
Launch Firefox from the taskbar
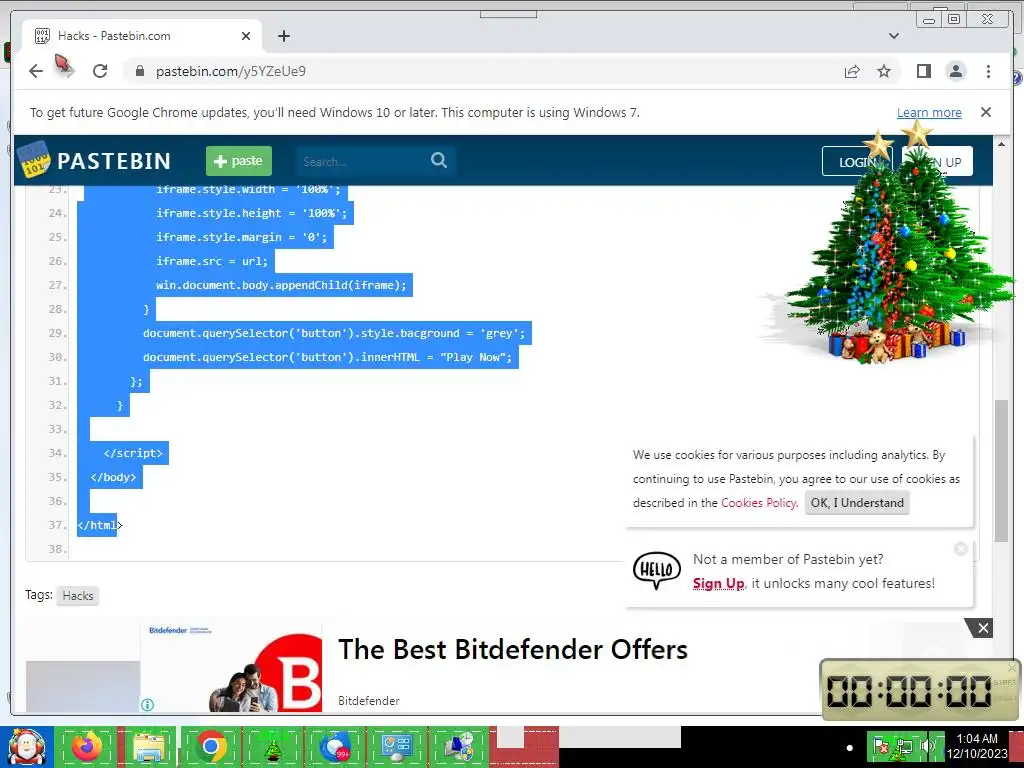(86, 747)
